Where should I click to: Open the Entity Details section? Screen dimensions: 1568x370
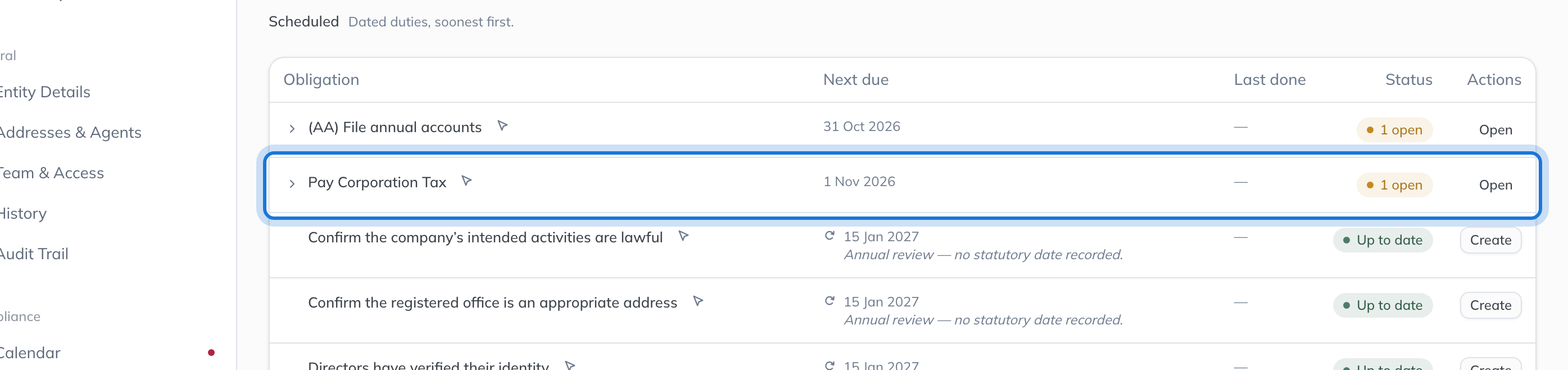pyautogui.click(x=44, y=92)
